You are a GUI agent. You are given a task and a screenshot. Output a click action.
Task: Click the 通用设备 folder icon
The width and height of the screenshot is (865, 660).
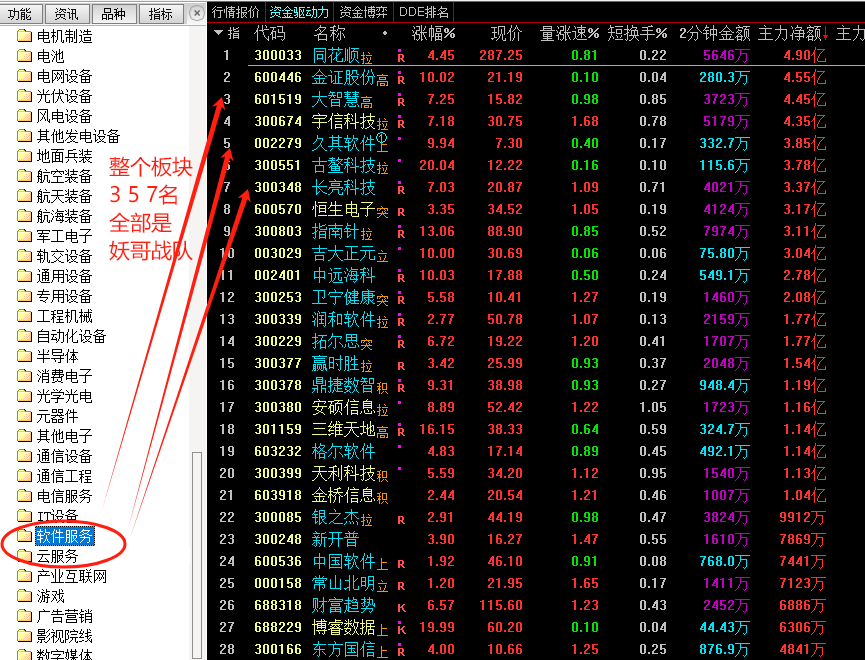(24, 276)
